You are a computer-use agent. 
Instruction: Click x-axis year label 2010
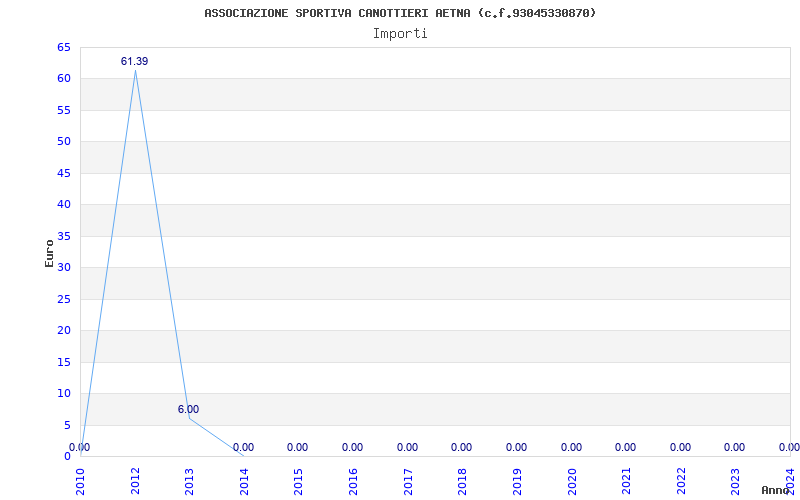tap(81, 481)
